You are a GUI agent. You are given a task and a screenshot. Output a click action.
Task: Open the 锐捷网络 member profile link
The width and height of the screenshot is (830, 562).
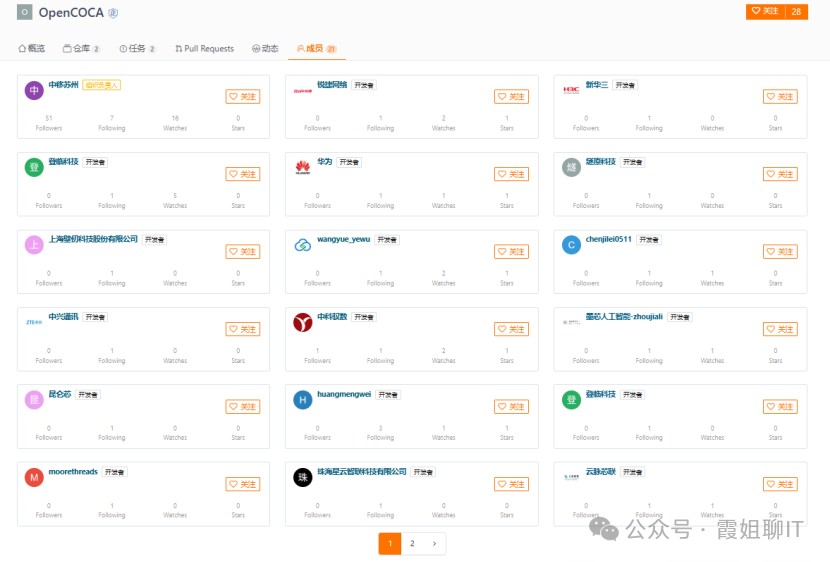click(332, 85)
